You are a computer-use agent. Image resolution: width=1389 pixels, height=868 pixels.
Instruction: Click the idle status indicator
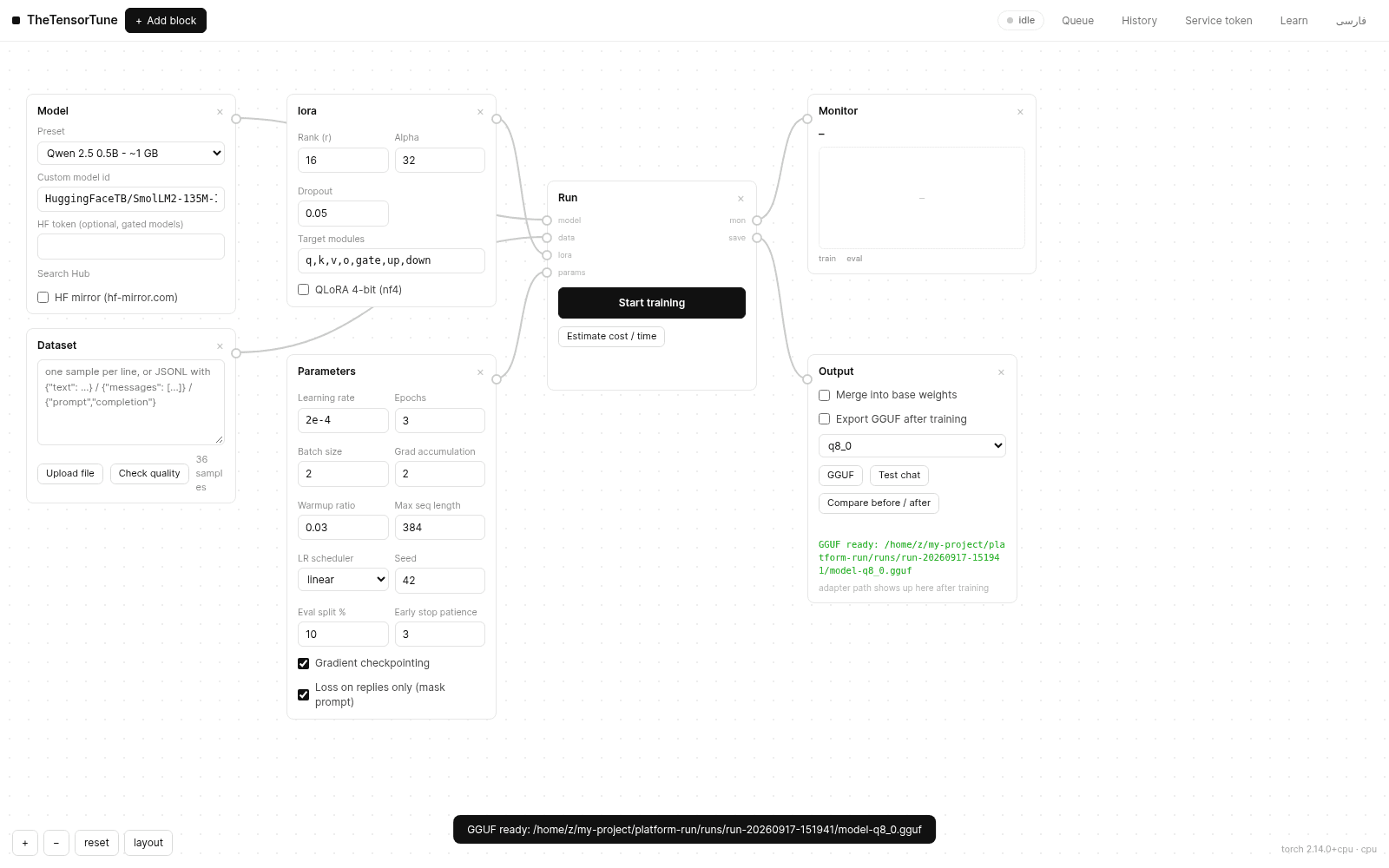click(1021, 21)
